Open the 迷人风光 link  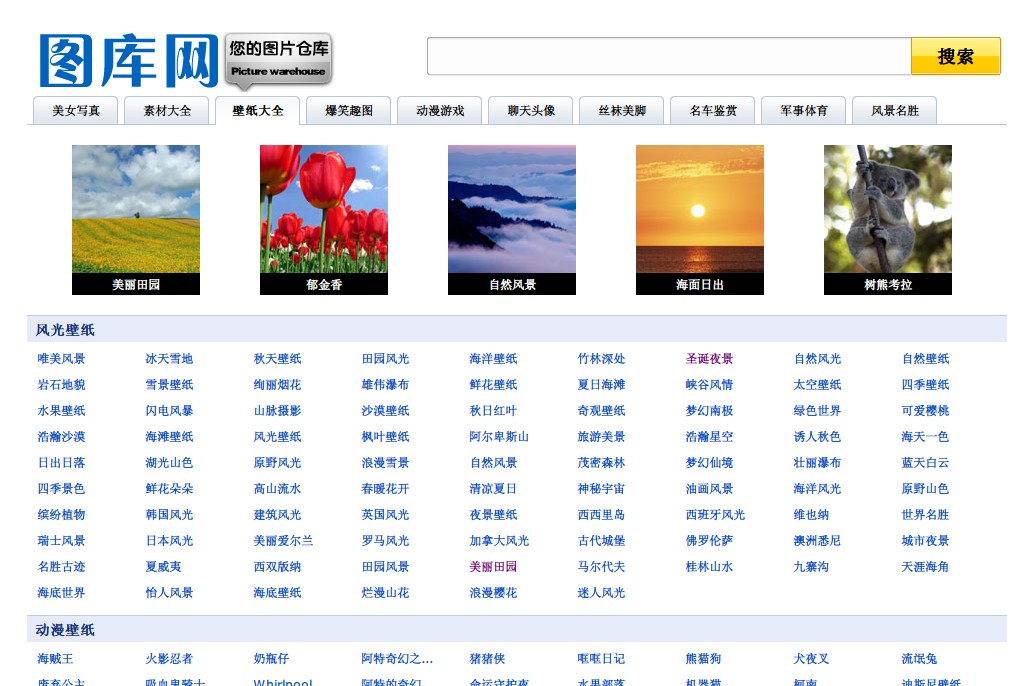(601, 593)
